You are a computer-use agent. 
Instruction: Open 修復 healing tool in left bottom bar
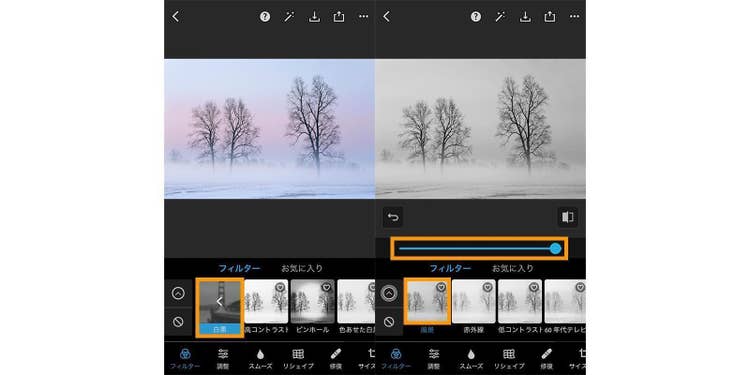pos(336,360)
